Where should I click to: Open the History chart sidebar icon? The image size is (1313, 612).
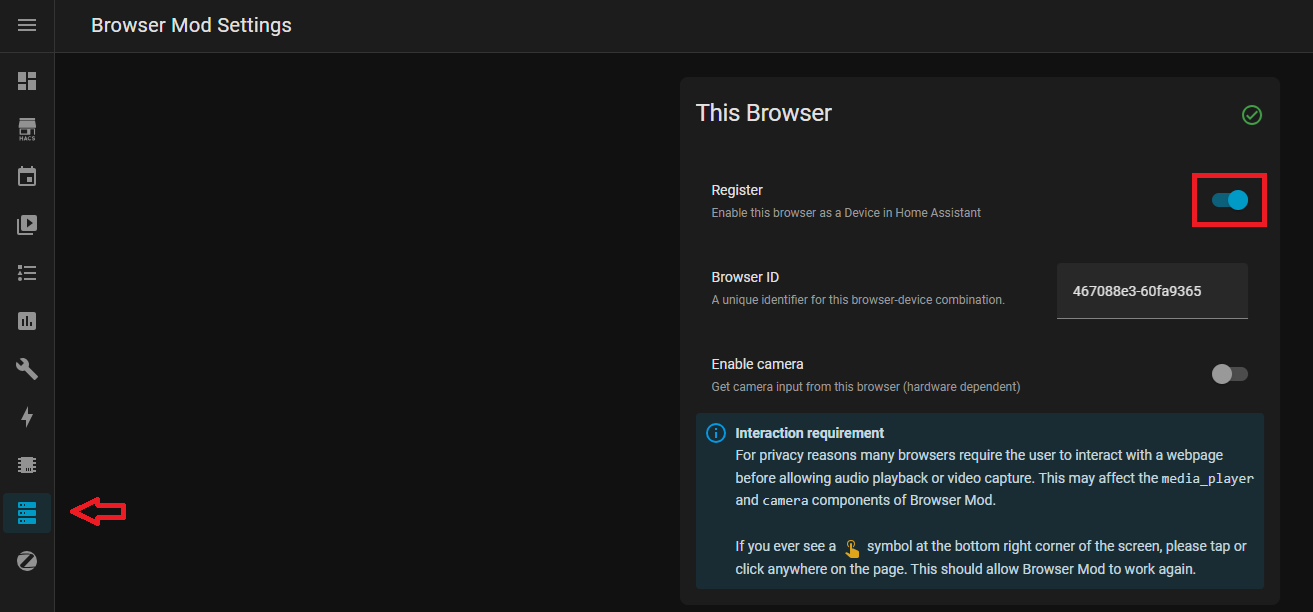27,321
